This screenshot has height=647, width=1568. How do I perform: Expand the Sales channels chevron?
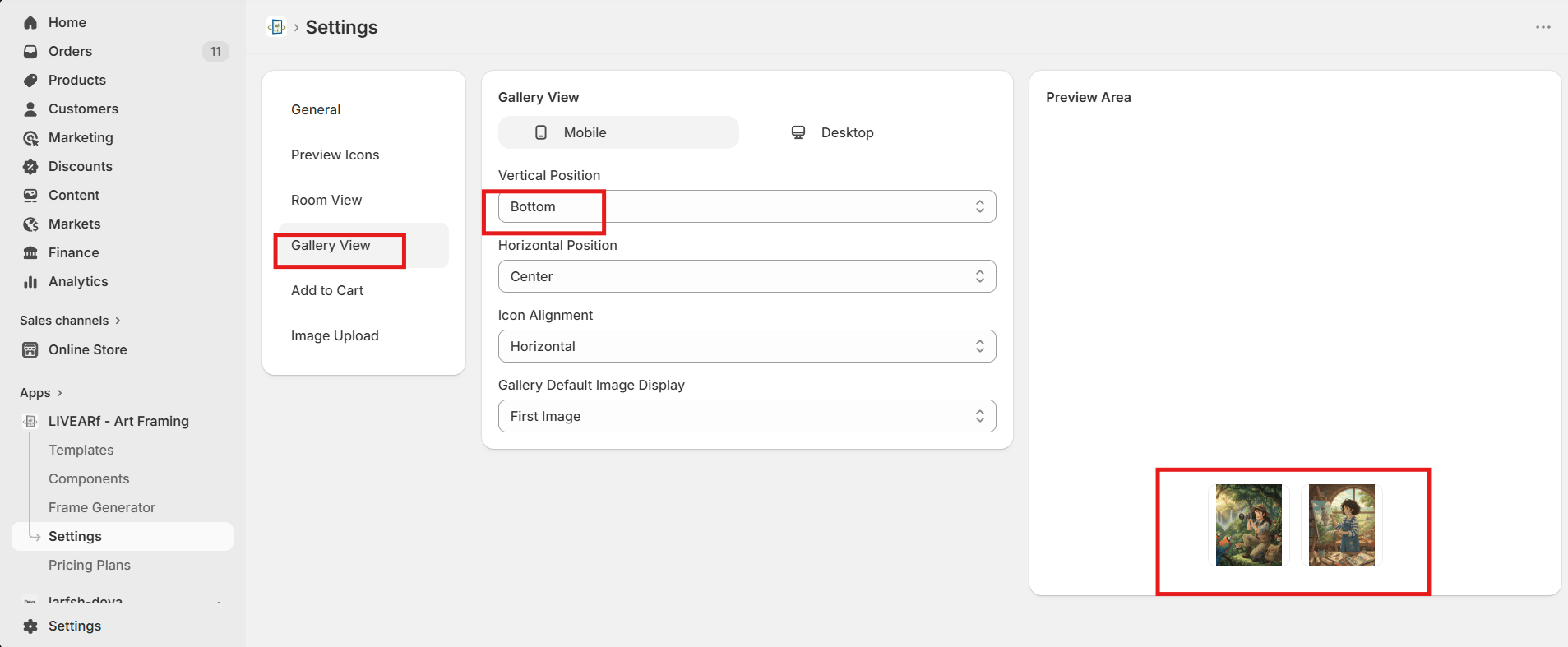[118, 321]
